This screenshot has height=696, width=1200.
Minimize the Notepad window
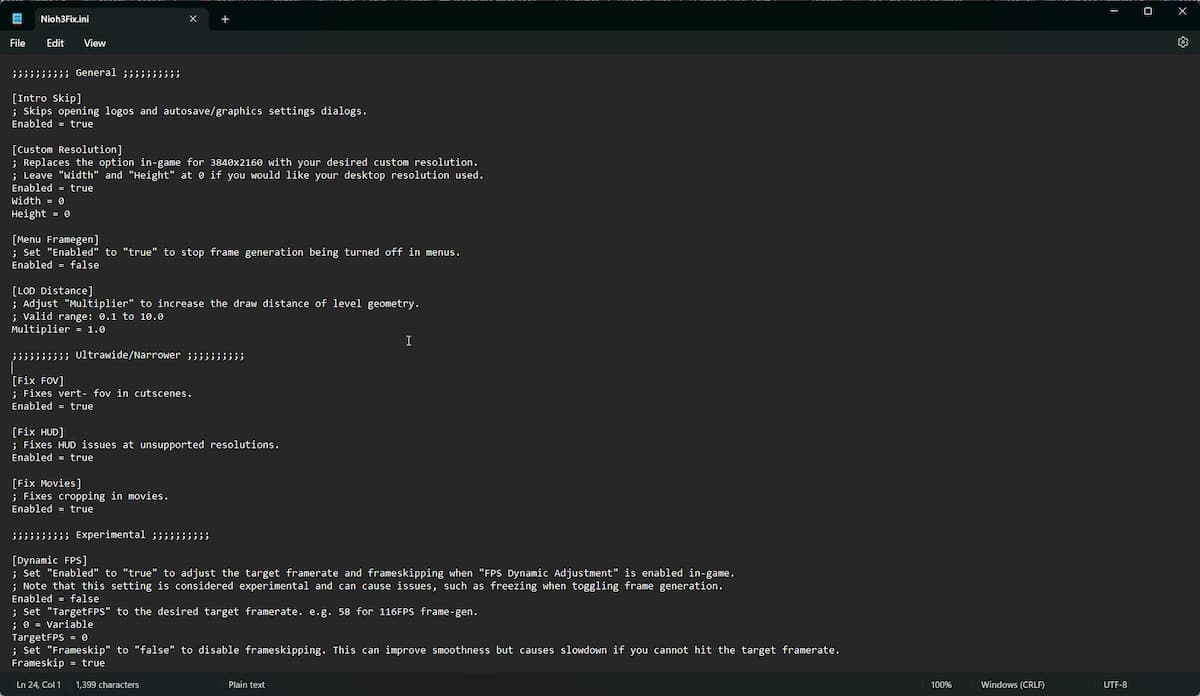(x=1114, y=11)
